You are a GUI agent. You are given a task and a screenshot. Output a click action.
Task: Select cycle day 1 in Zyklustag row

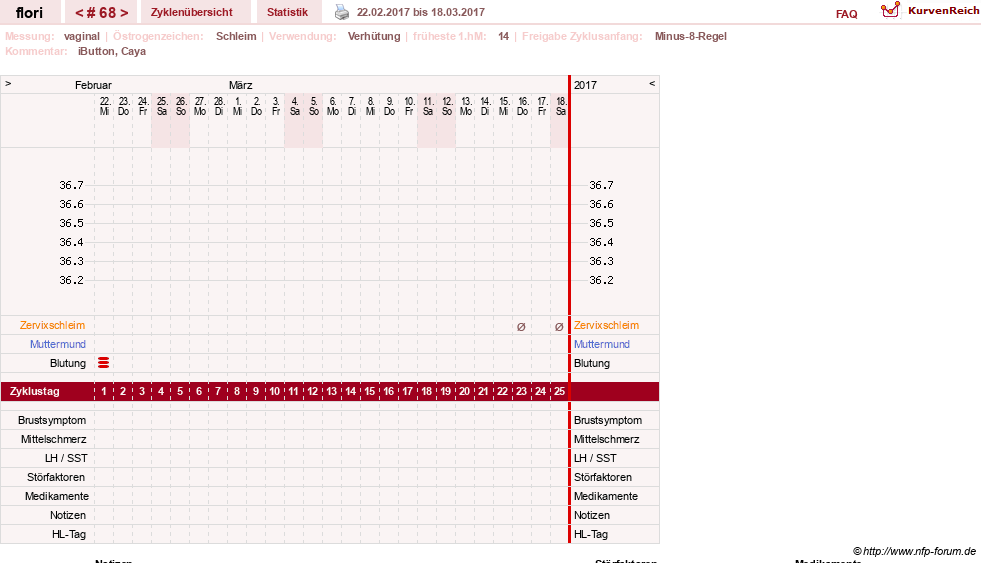click(x=104, y=392)
